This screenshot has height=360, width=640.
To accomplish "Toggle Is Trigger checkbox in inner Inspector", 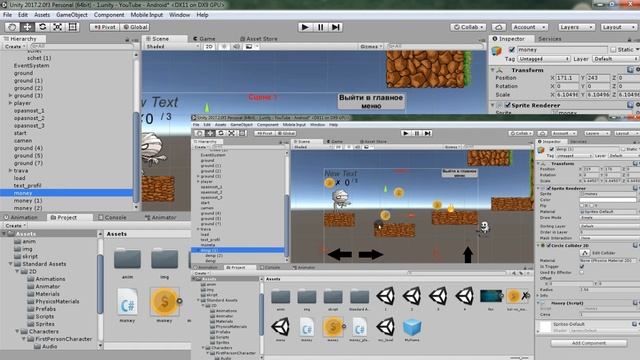I will pos(582,266).
